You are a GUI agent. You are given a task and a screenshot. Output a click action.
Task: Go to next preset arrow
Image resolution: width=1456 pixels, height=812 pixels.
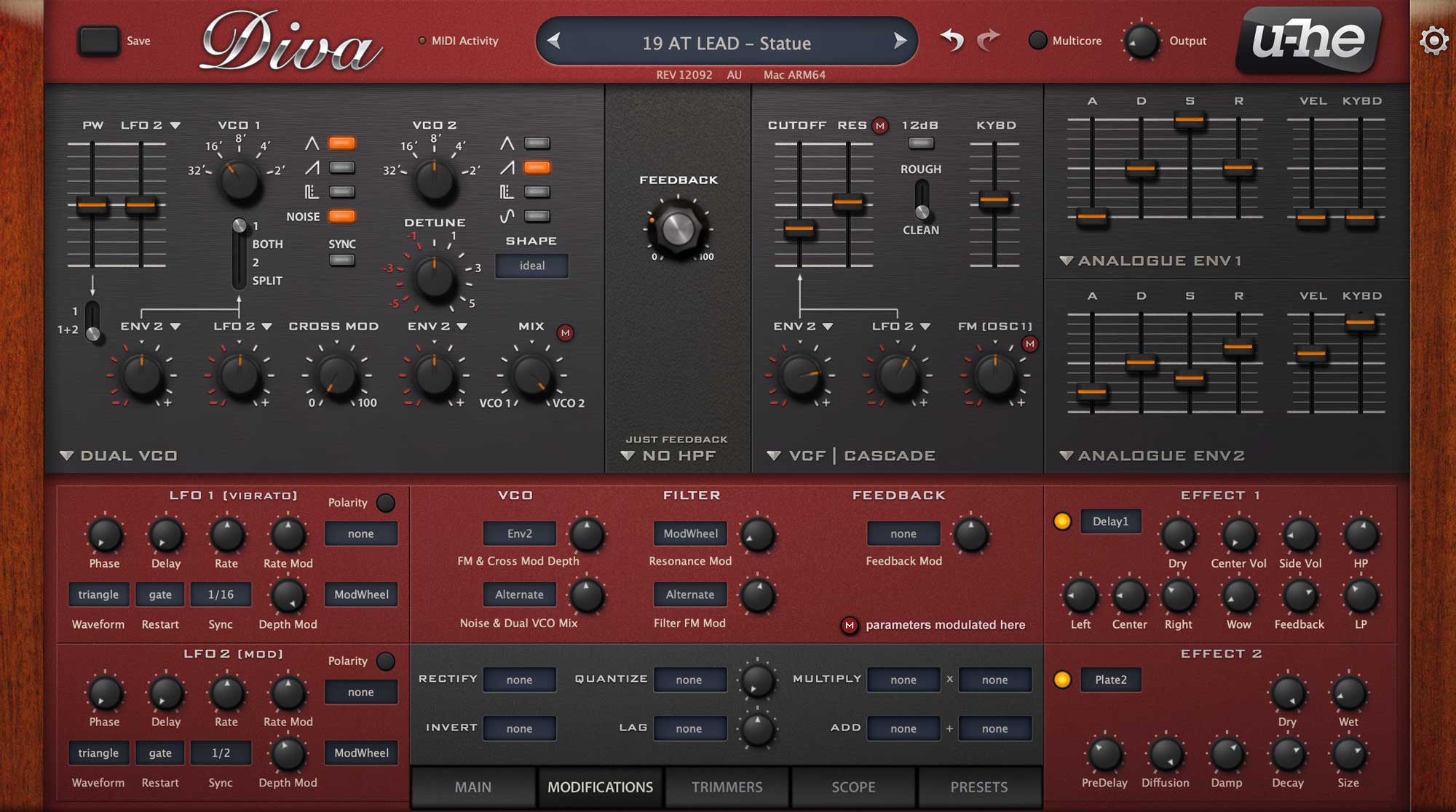[901, 41]
